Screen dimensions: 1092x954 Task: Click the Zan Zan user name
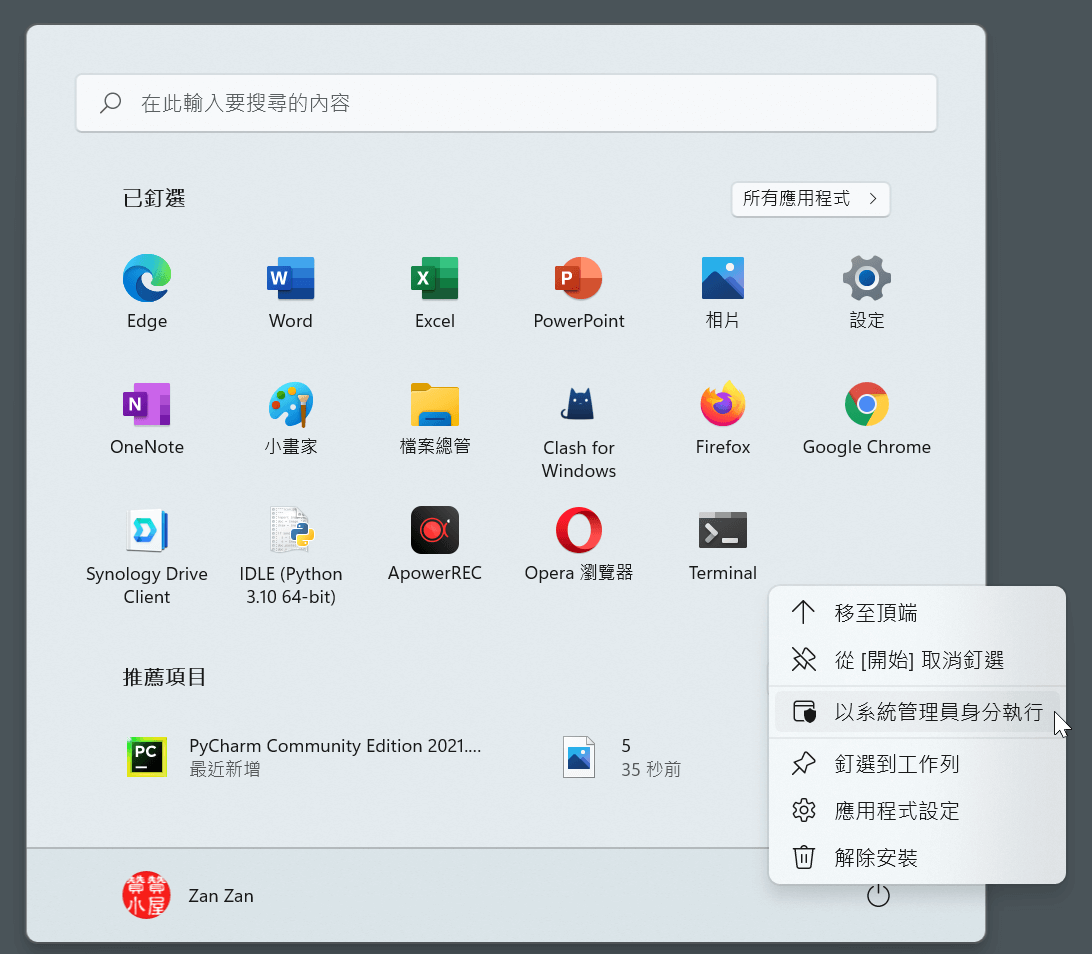(x=221, y=896)
